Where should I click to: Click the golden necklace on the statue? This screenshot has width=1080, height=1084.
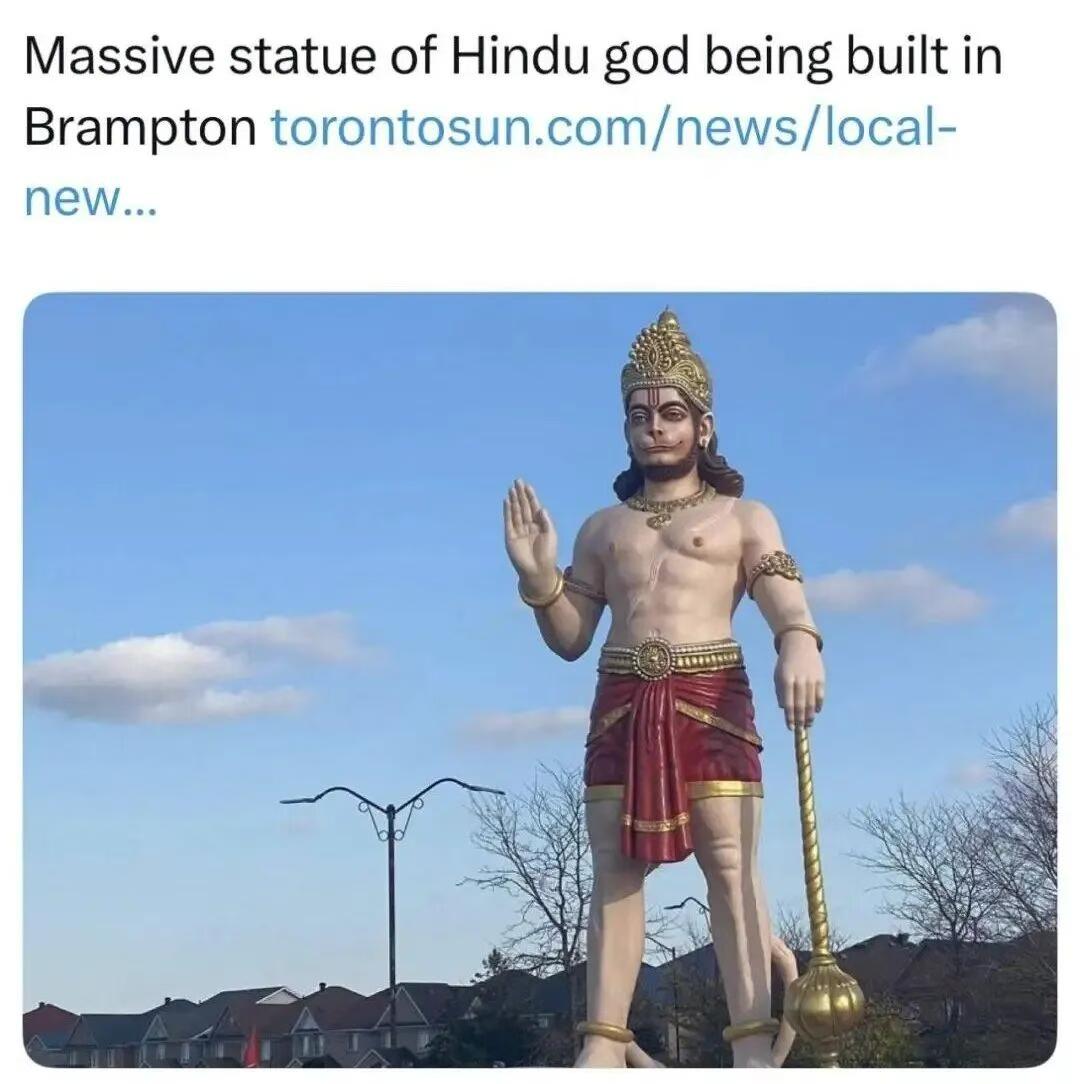click(x=669, y=504)
